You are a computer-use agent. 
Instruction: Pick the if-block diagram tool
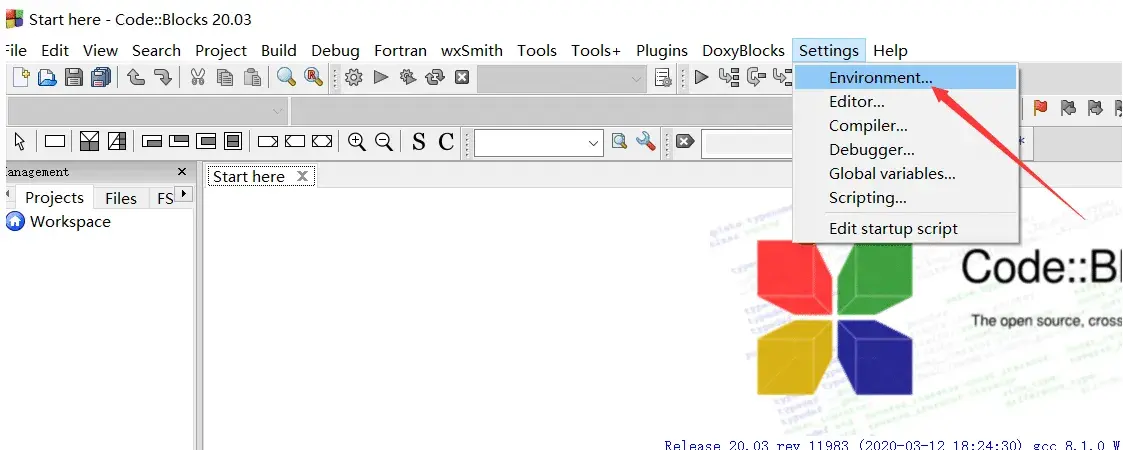coord(90,141)
